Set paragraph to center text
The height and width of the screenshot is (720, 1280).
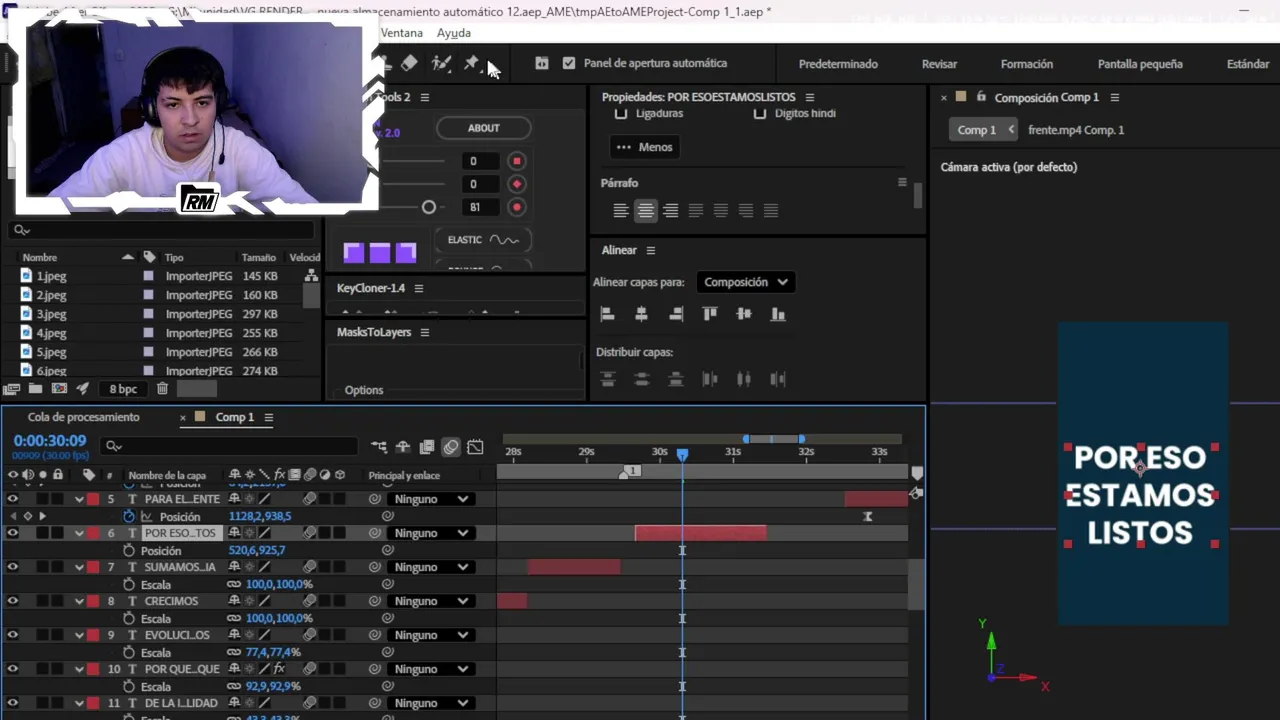[646, 211]
